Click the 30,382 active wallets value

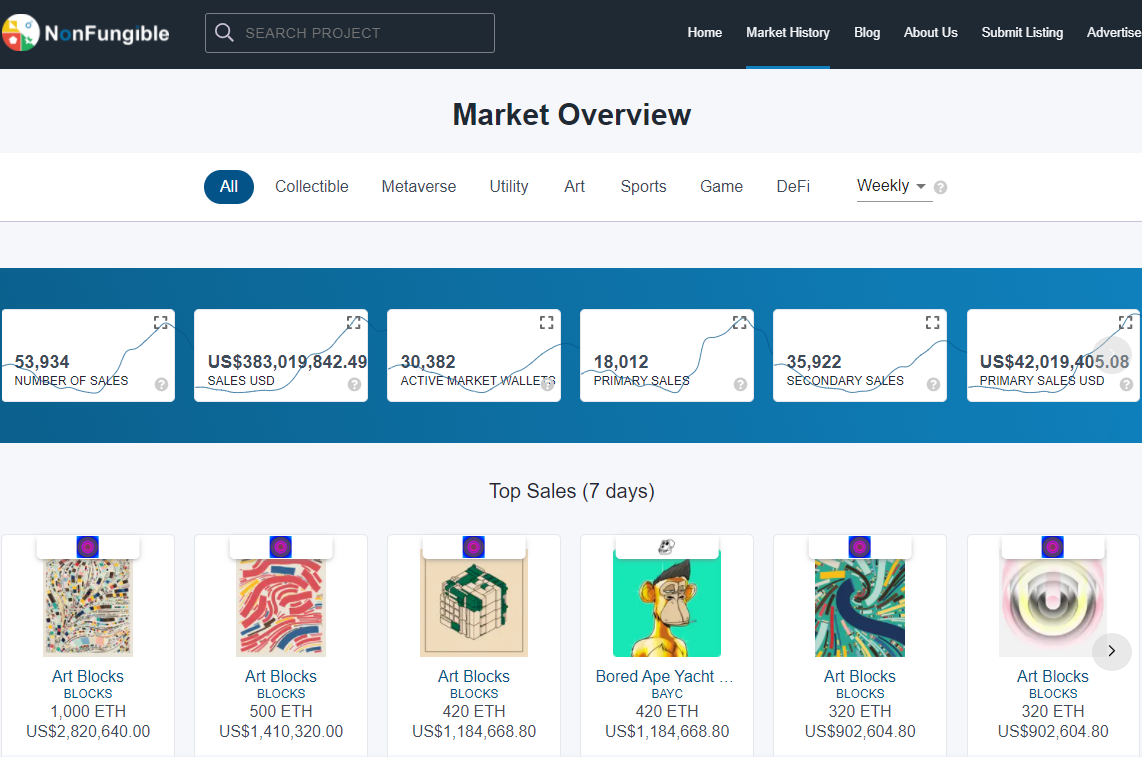(x=428, y=361)
